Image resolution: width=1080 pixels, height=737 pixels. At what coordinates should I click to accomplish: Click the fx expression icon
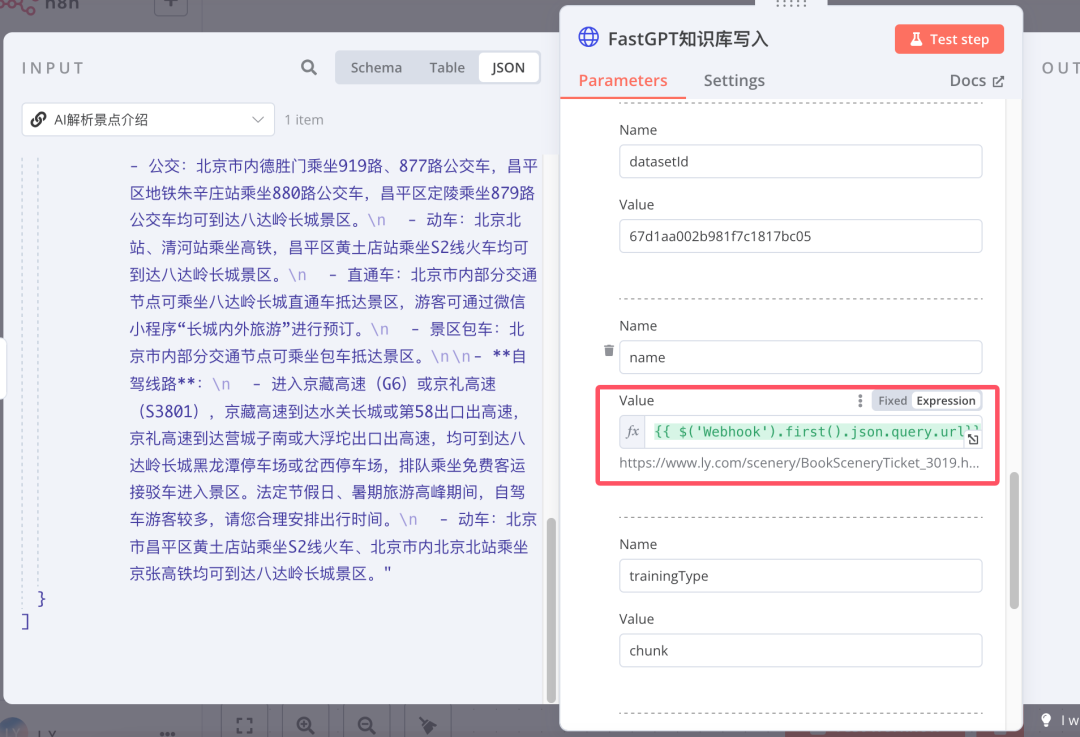[632, 432]
